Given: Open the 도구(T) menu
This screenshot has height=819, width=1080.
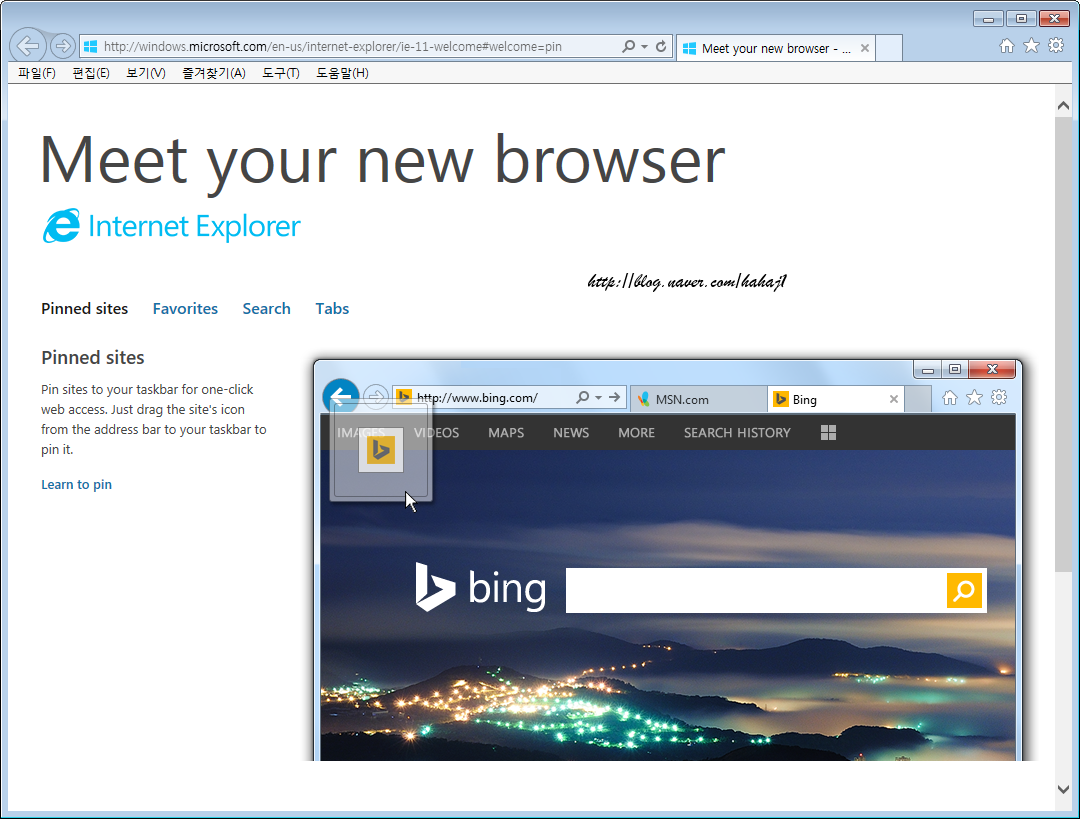Looking at the screenshot, I should coord(280,73).
